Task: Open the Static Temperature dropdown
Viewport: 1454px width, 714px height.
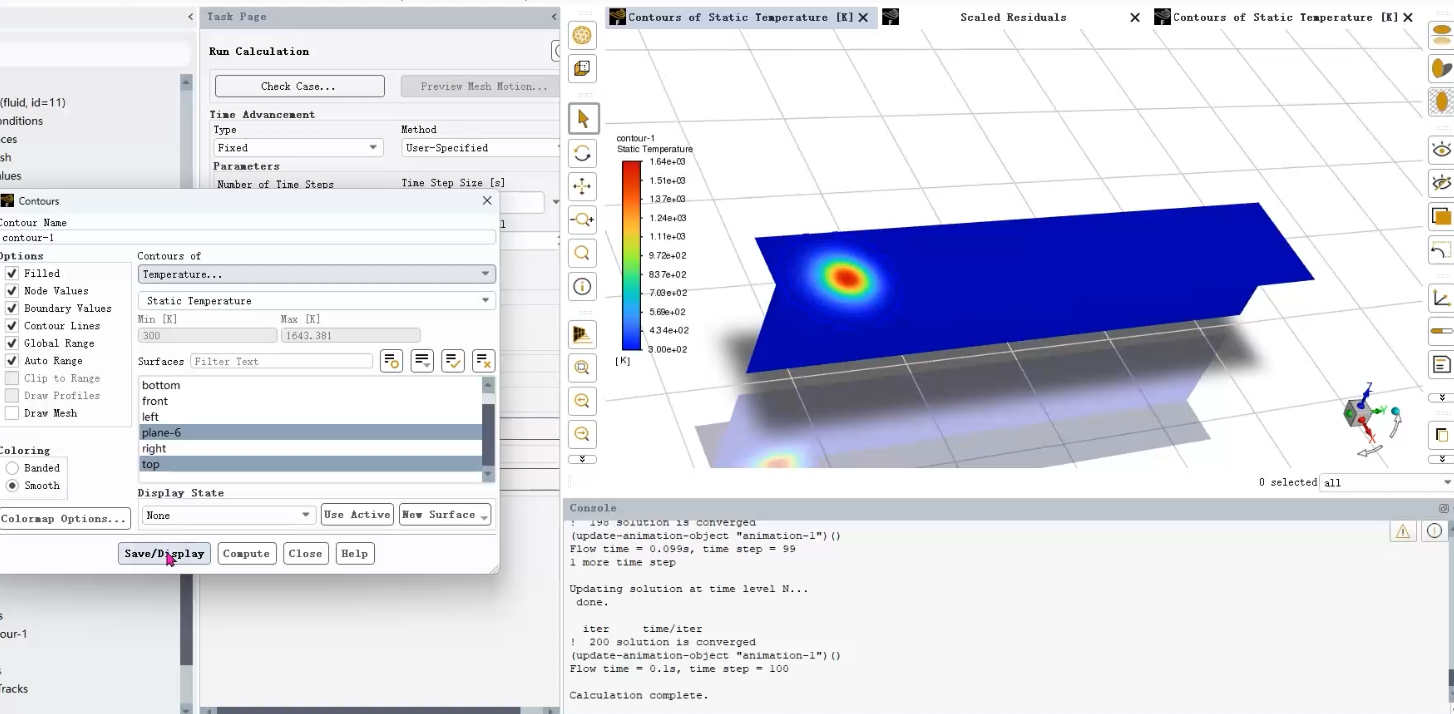Action: pyautogui.click(x=316, y=301)
